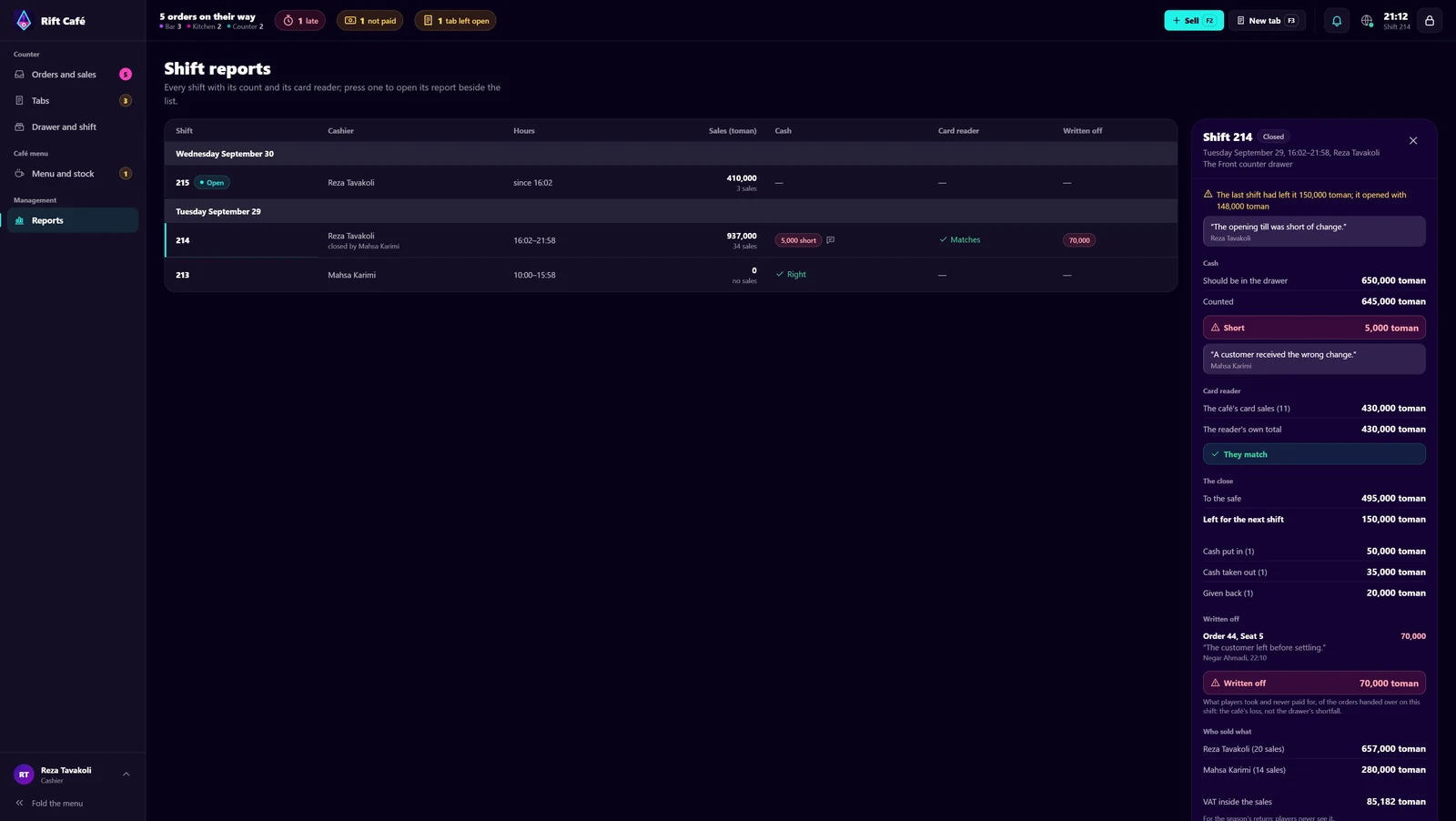Click the checkmark in They match banner
Image resolution: width=1456 pixels, height=821 pixels.
point(1215,454)
